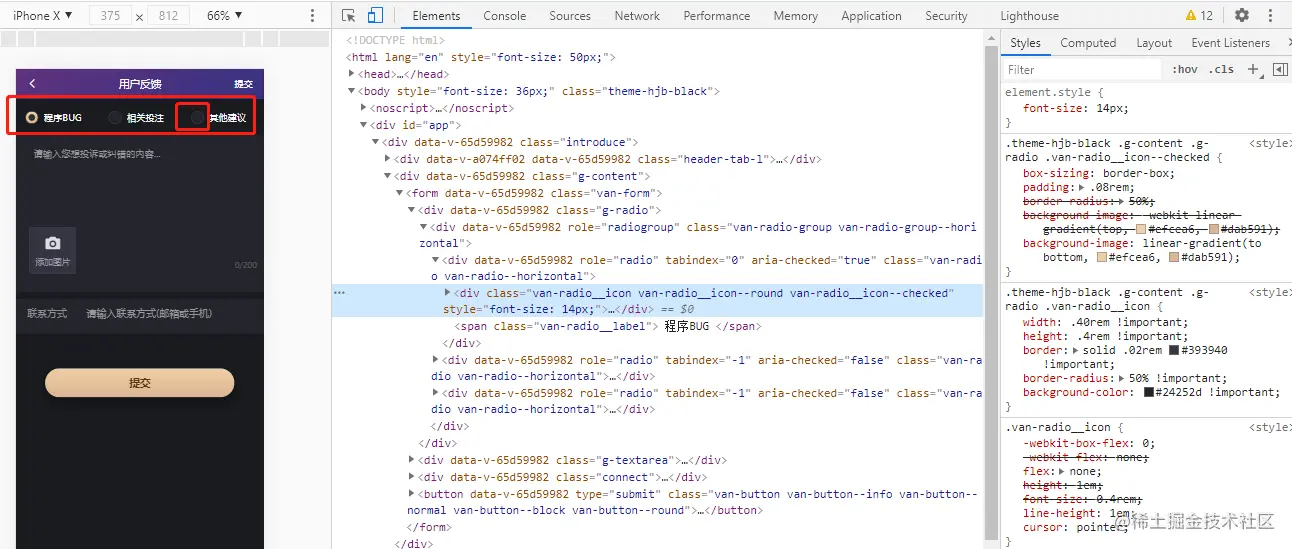This screenshot has height=549, width=1292.
Task: Select the DOCTYPE html line
Action: [395, 40]
